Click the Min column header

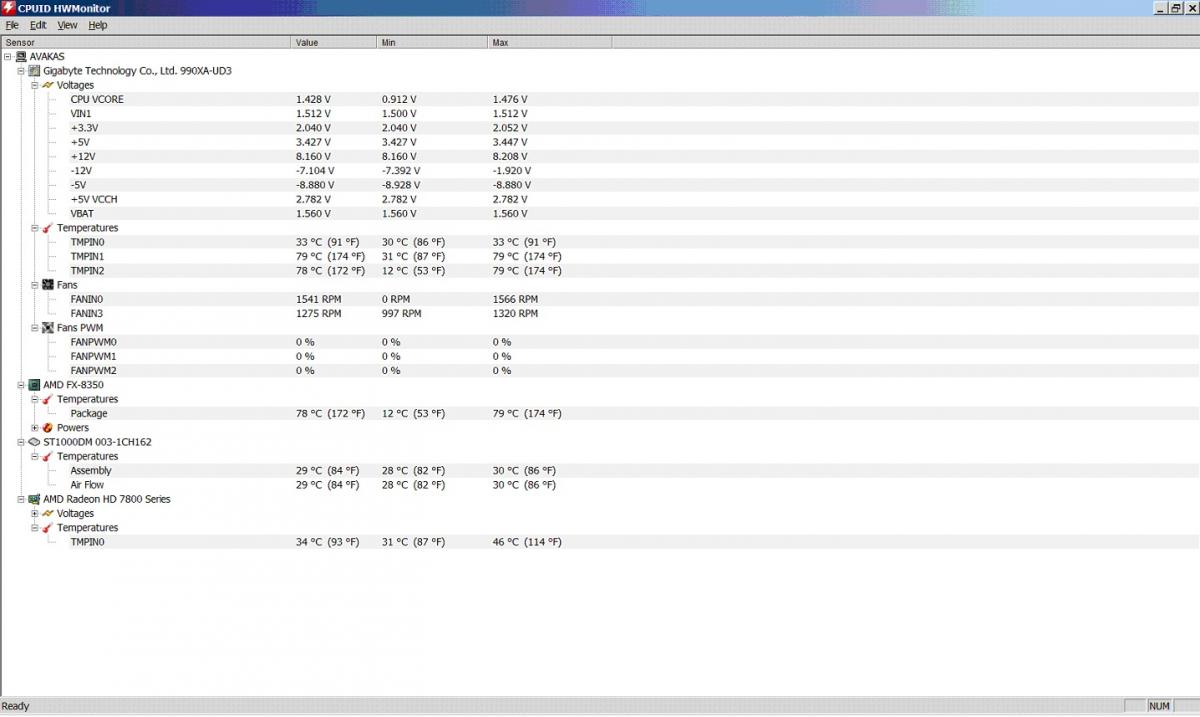(x=433, y=43)
